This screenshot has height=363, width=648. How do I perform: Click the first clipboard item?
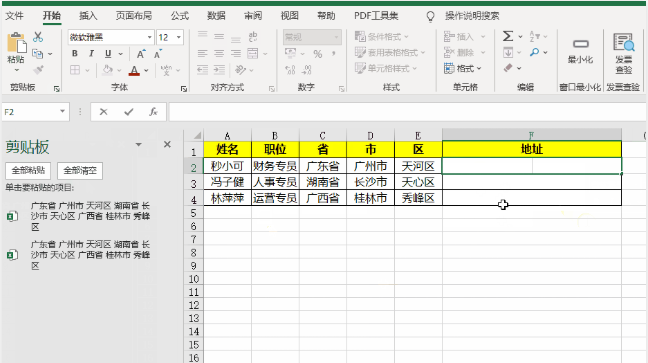79,216
